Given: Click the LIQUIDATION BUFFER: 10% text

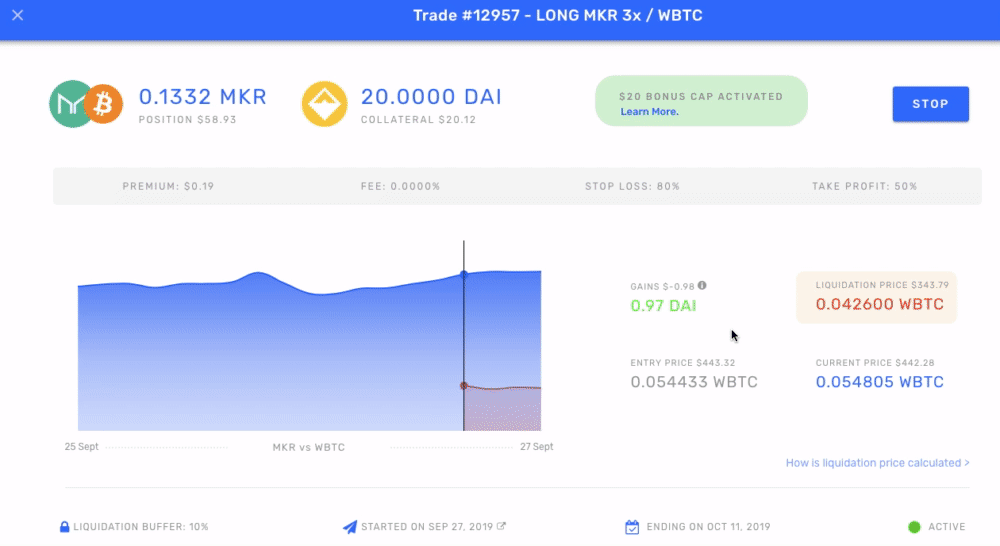Looking at the screenshot, I should tap(141, 527).
